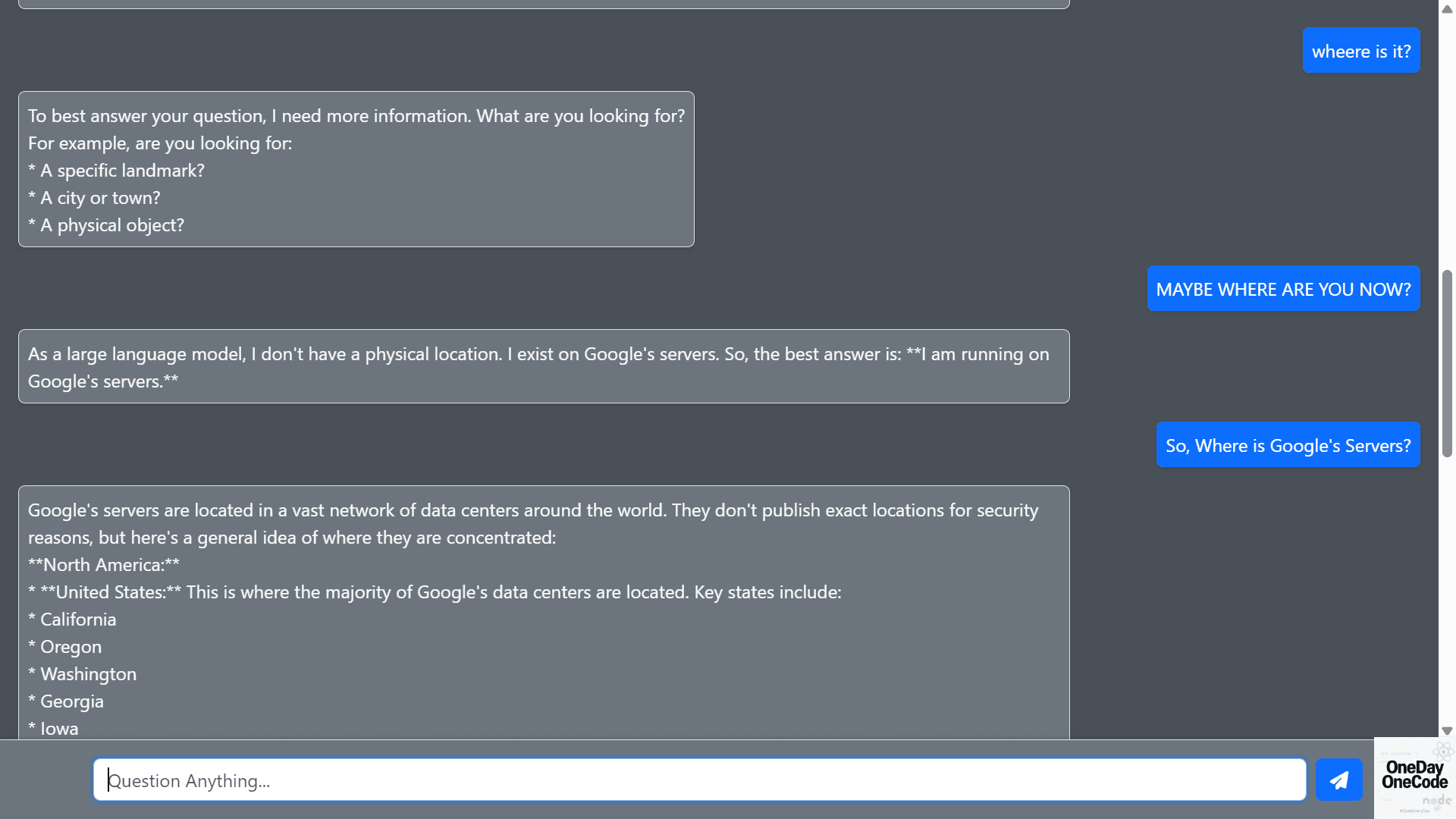Click the bubble listing specific landmark options
This screenshot has width=1456, height=819.
point(356,169)
